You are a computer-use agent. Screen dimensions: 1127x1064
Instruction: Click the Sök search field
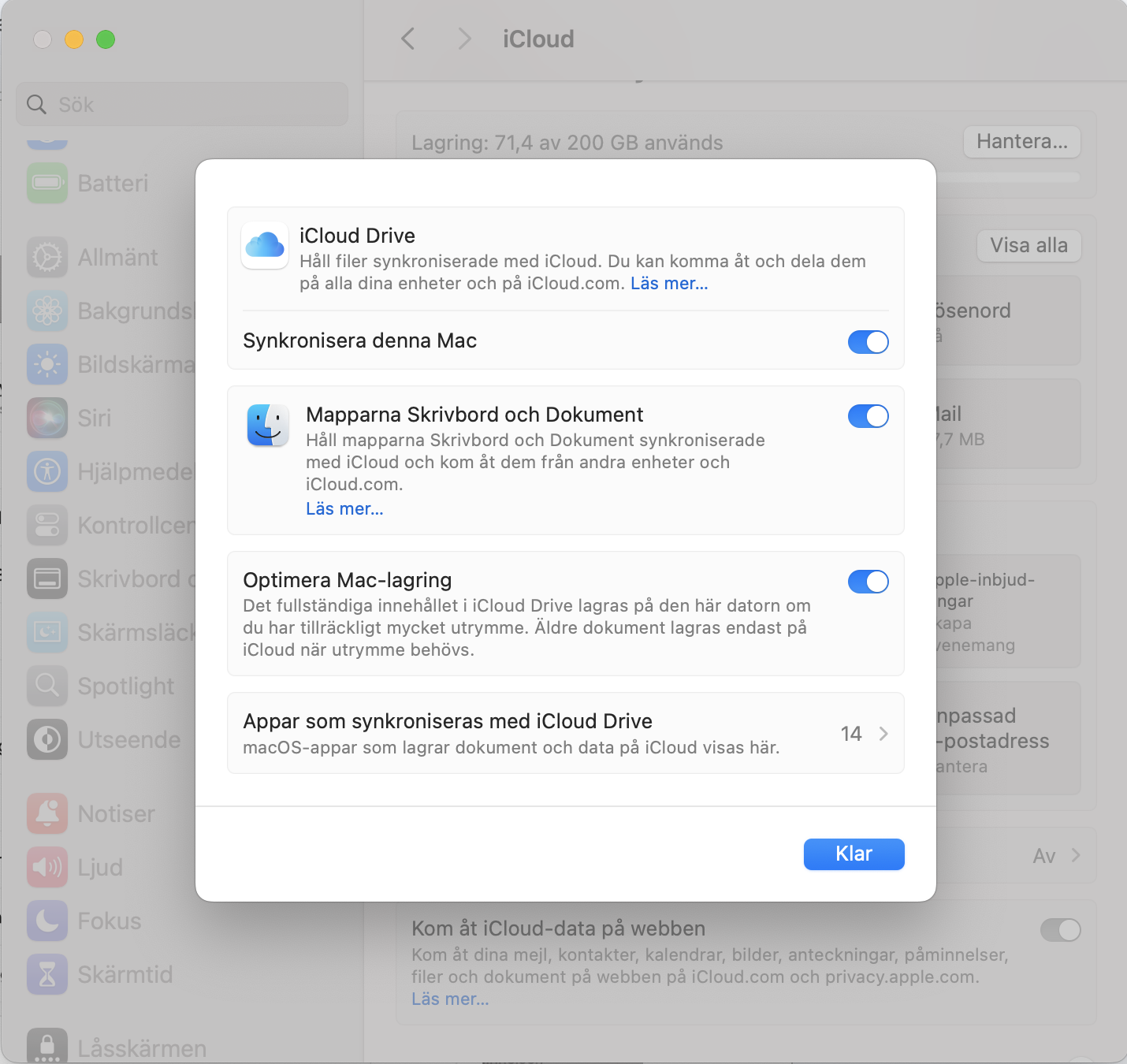tap(182, 104)
